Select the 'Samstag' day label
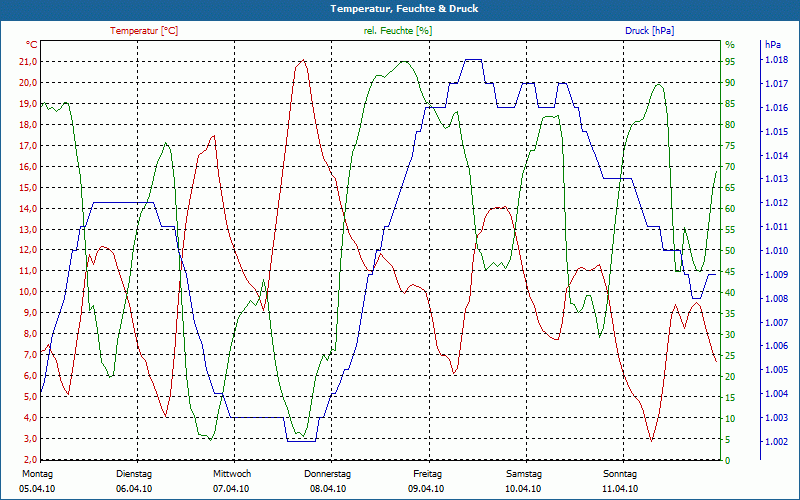 [523, 474]
